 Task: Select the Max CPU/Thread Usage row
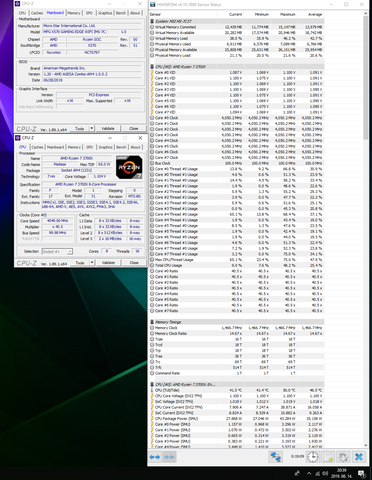pos(236,260)
